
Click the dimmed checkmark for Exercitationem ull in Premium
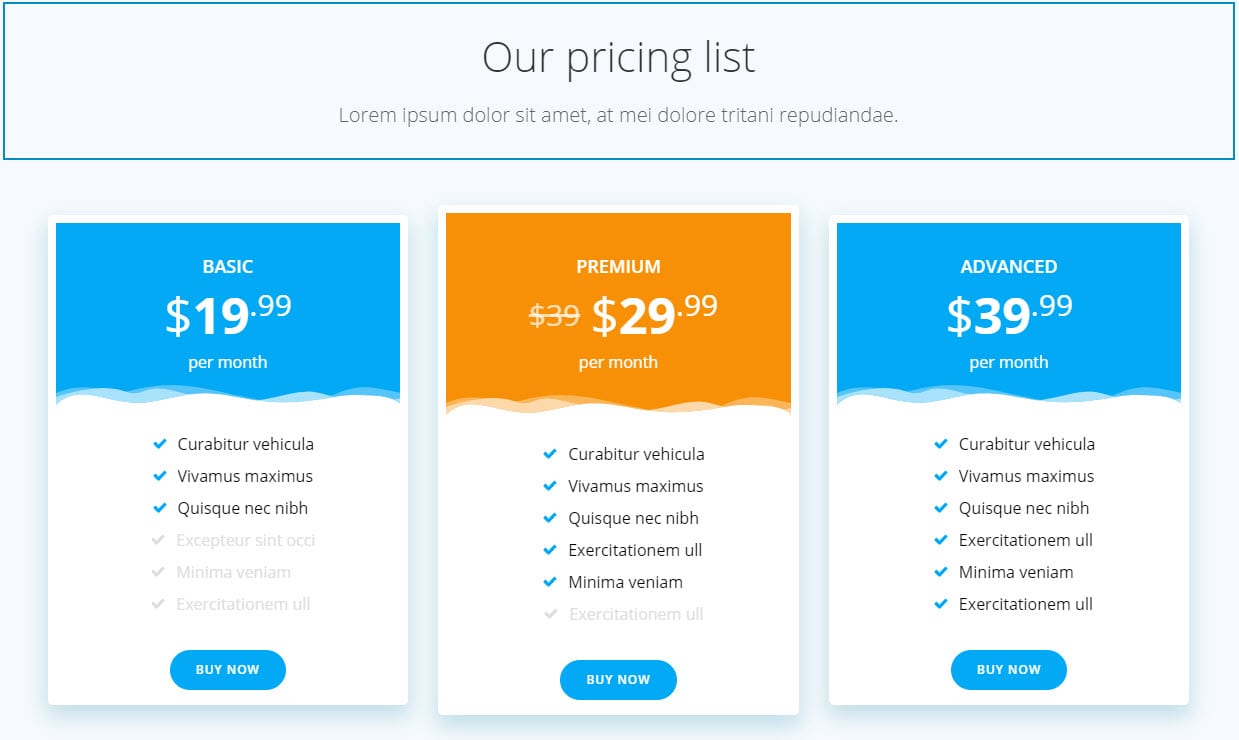(550, 614)
